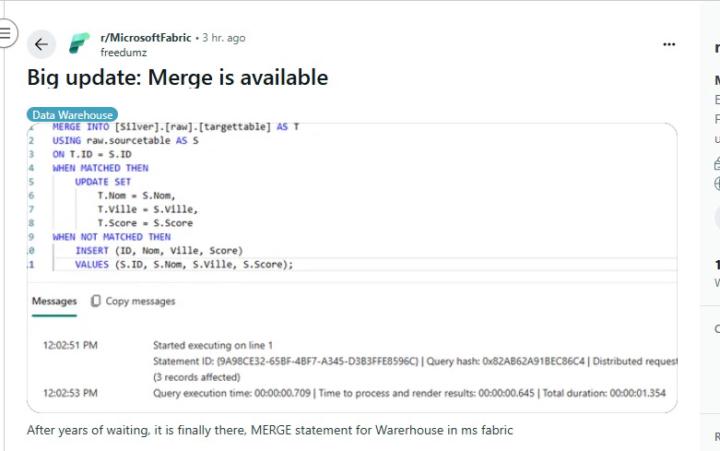The image size is (720, 451).
Task: Click the T.Score = S.Score line
Action: (145, 223)
